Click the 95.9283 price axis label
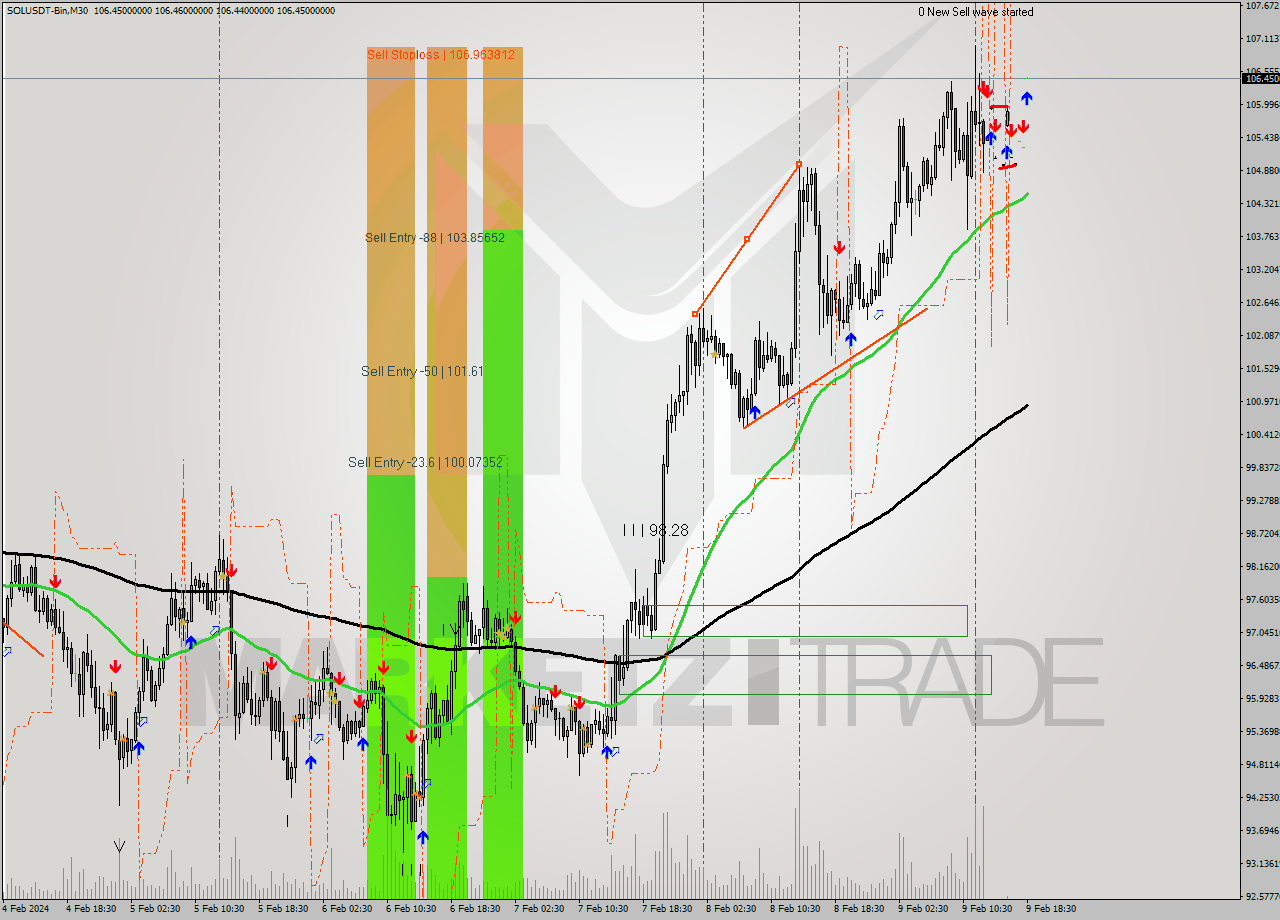Viewport: 1280px width, 920px height. [1262, 699]
